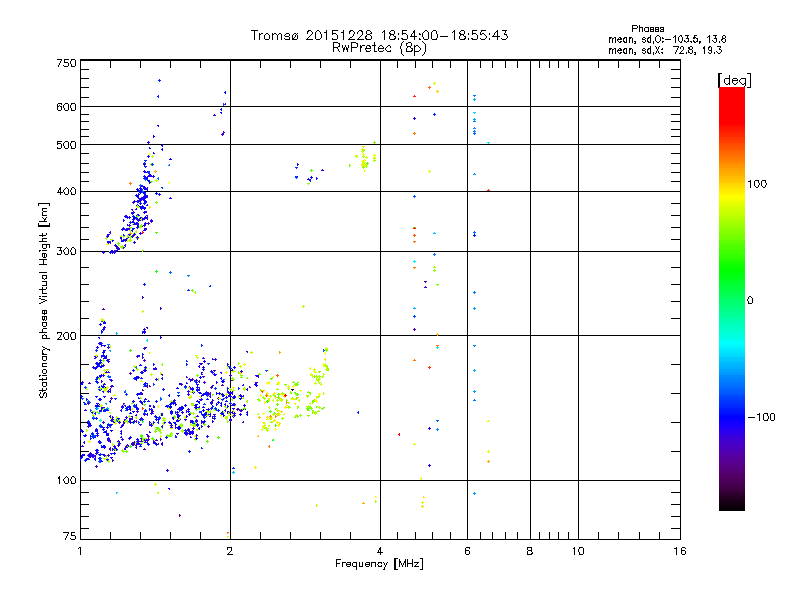Screen dimensions: 800x600
Task: Click the "[deg]" colorbar unit label
Action: pos(734,80)
